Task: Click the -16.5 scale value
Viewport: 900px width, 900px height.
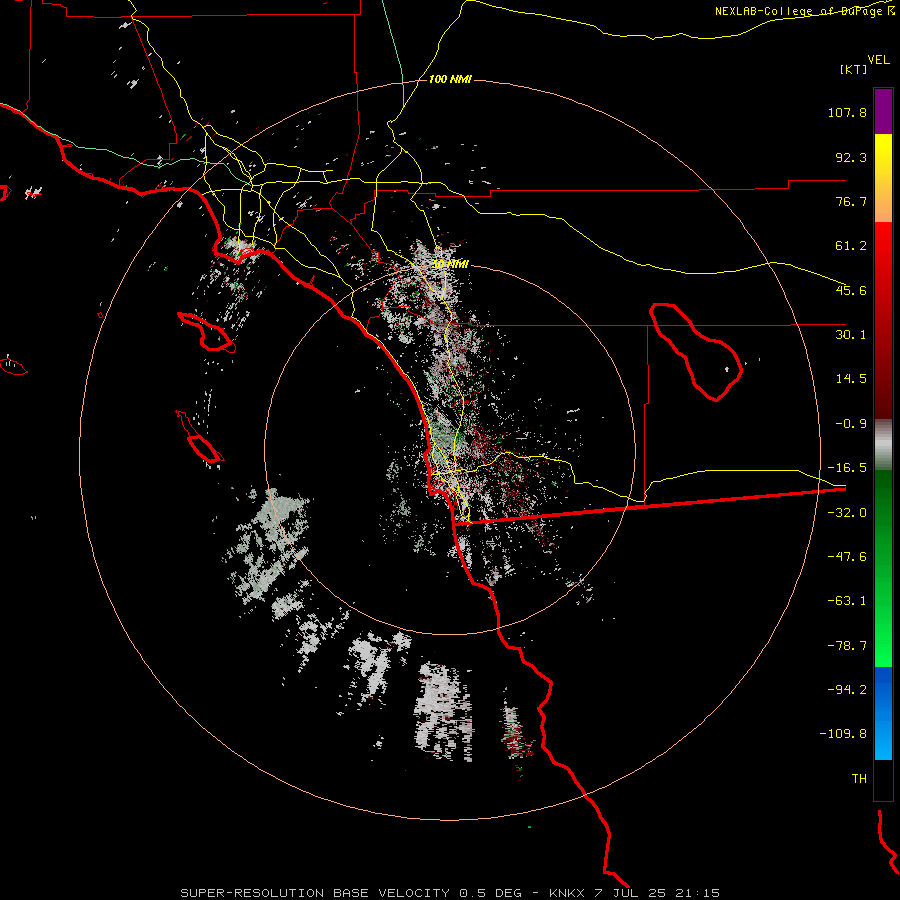Action: coord(847,468)
